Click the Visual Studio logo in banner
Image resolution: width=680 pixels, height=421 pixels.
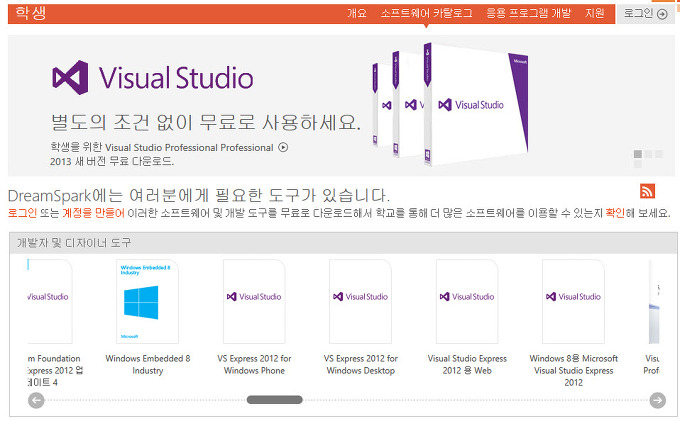coord(153,78)
